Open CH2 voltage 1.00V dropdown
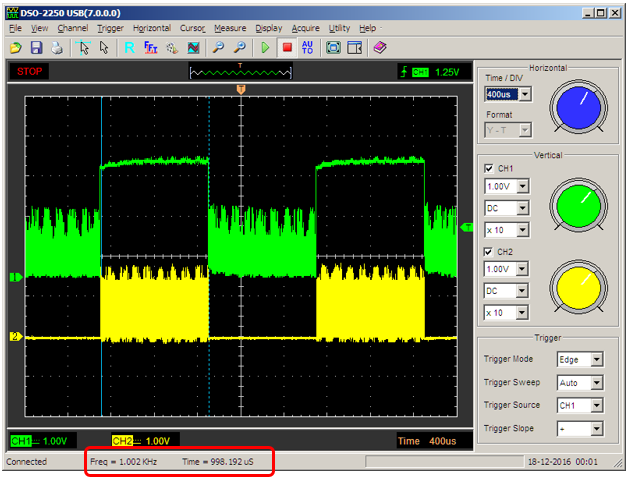Screen dimensions: 630x479 [522, 269]
